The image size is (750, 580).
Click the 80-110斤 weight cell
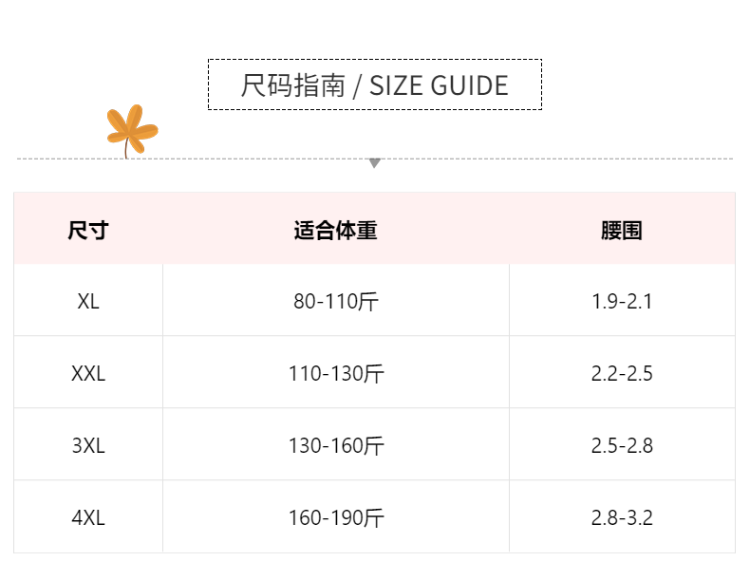point(336,301)
